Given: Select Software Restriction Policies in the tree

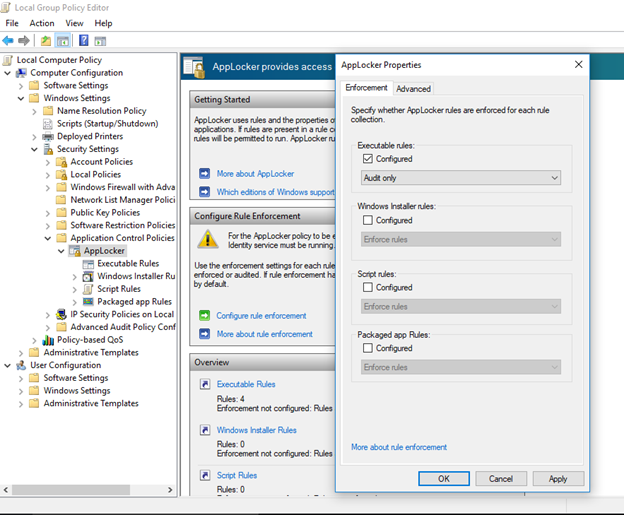Looking at the screenshot, I should click(123, 225).
